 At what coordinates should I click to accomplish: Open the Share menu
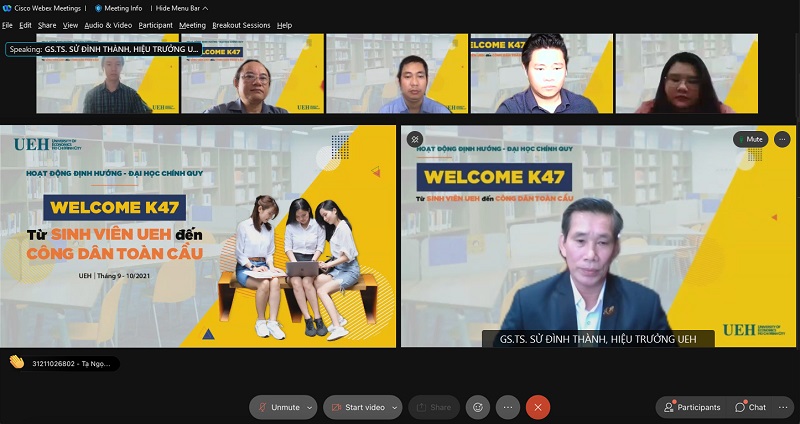click(x=47, y=25)
